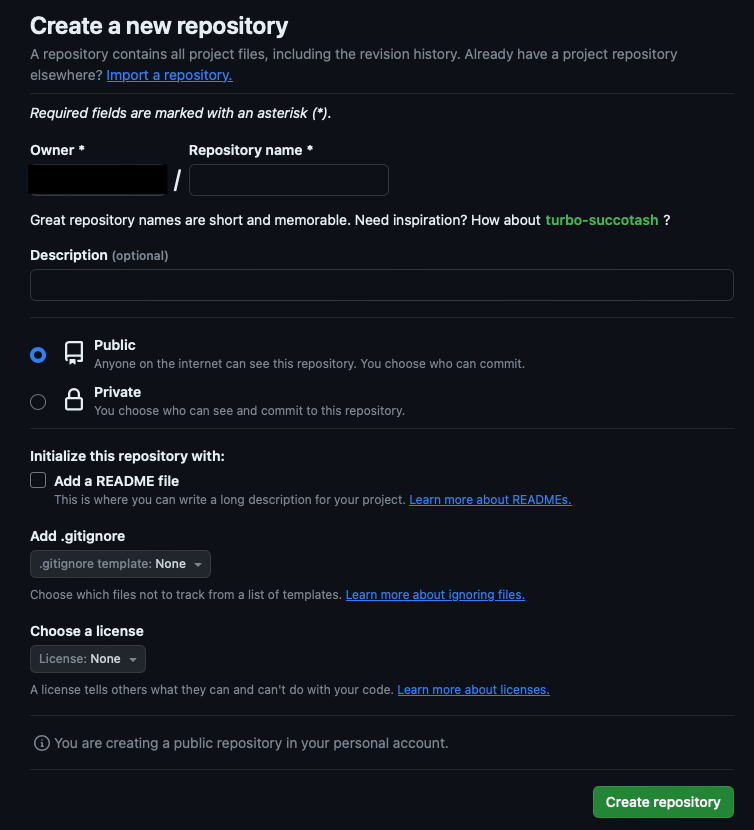Open the .gitignore template dropdown

point(120,564)
